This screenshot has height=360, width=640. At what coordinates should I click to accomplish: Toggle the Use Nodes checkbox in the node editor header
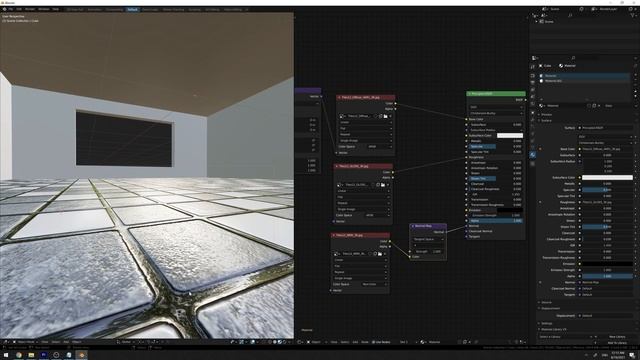[x=373, y=342]
